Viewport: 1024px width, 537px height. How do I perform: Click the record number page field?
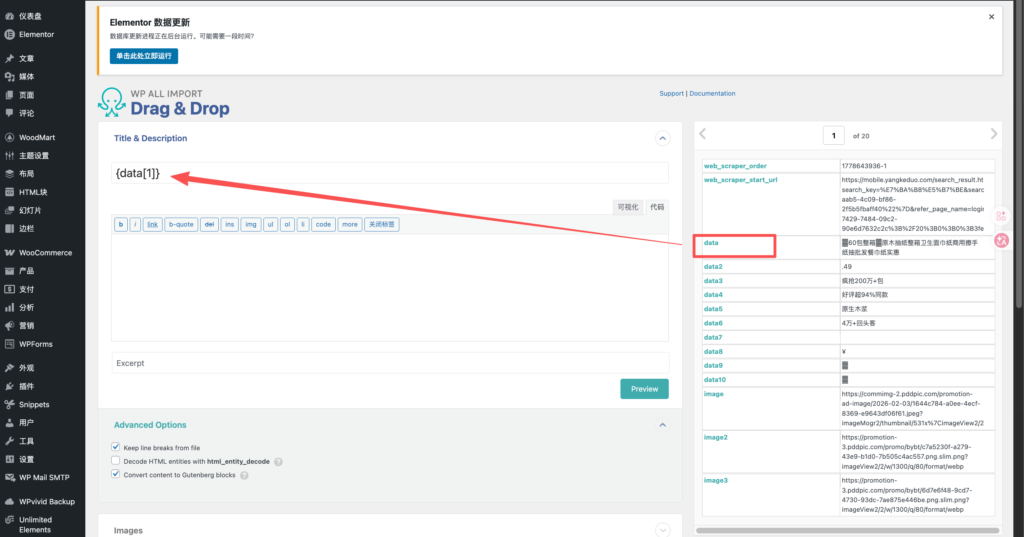(x=833, y=136)
